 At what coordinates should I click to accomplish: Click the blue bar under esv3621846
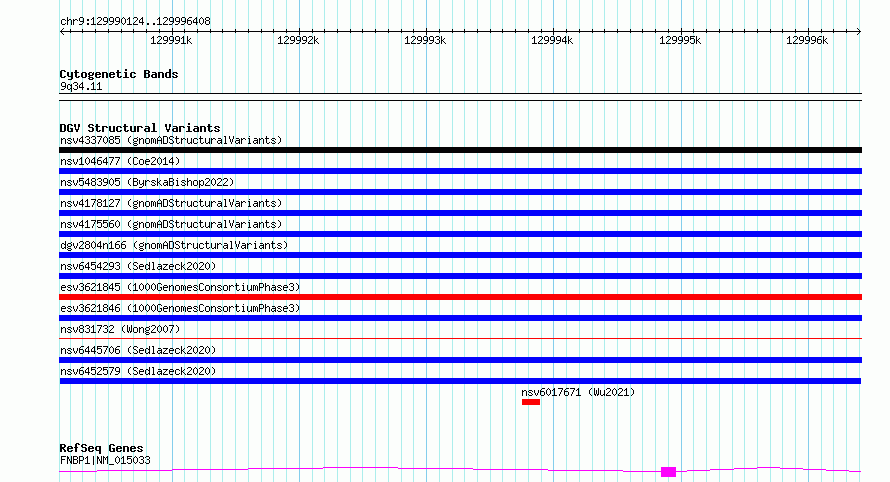coord(460,318)
